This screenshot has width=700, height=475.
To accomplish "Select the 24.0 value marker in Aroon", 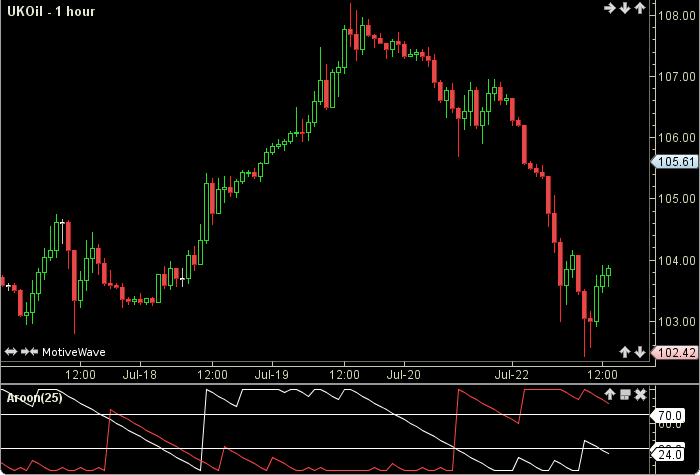I will coord(668,454).
